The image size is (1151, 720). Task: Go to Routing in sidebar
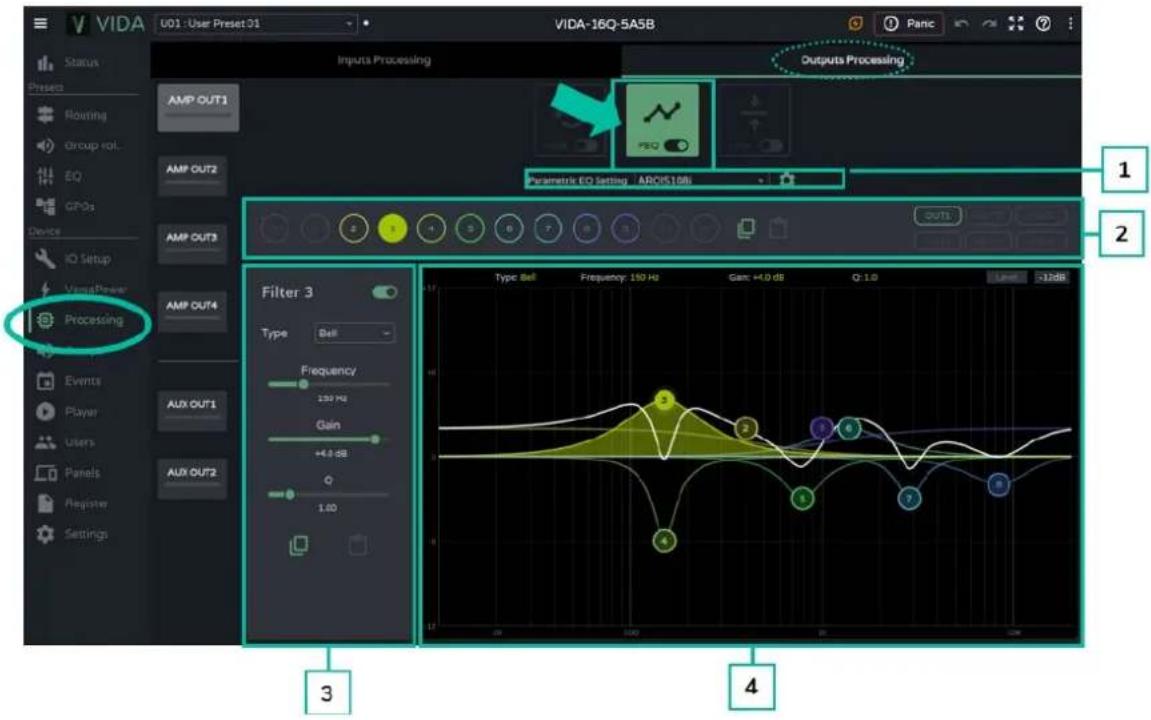click(72, 115)
